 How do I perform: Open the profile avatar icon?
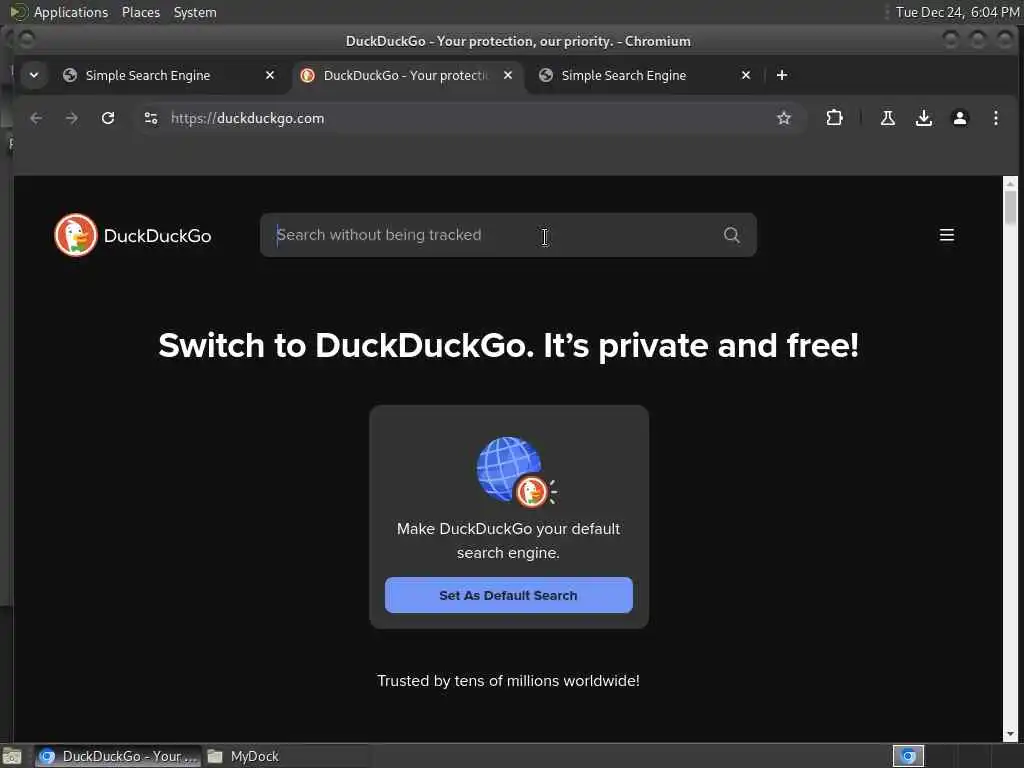[959, 118]
